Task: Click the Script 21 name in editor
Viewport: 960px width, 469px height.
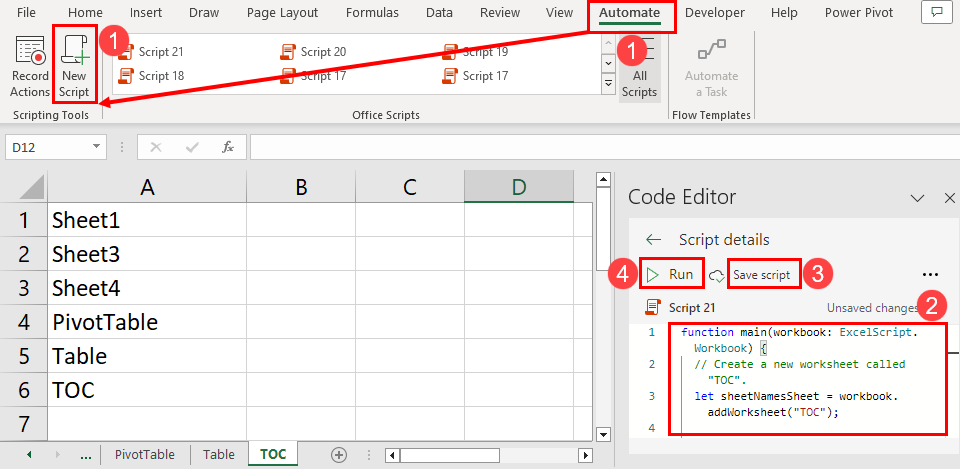Action: tap(692, 308)
